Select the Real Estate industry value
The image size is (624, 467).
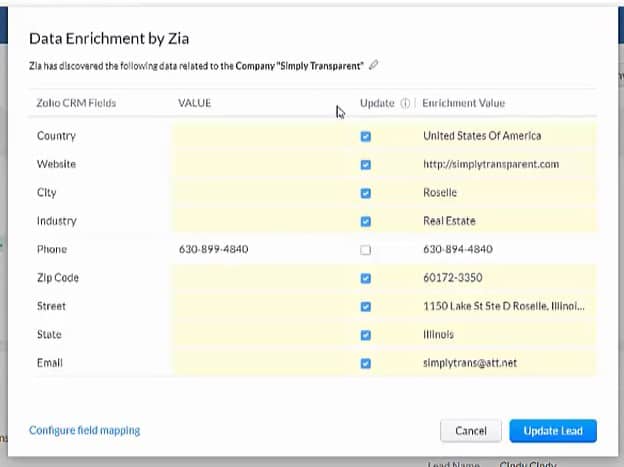click(x=449, y=221)
